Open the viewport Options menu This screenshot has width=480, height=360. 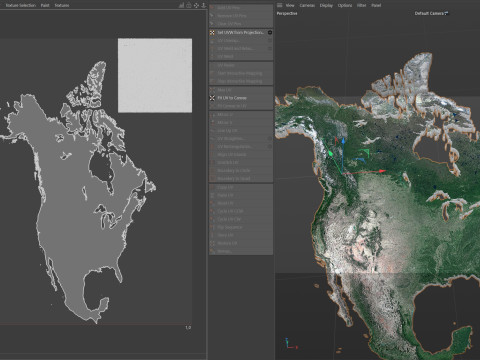pos(345,5)
